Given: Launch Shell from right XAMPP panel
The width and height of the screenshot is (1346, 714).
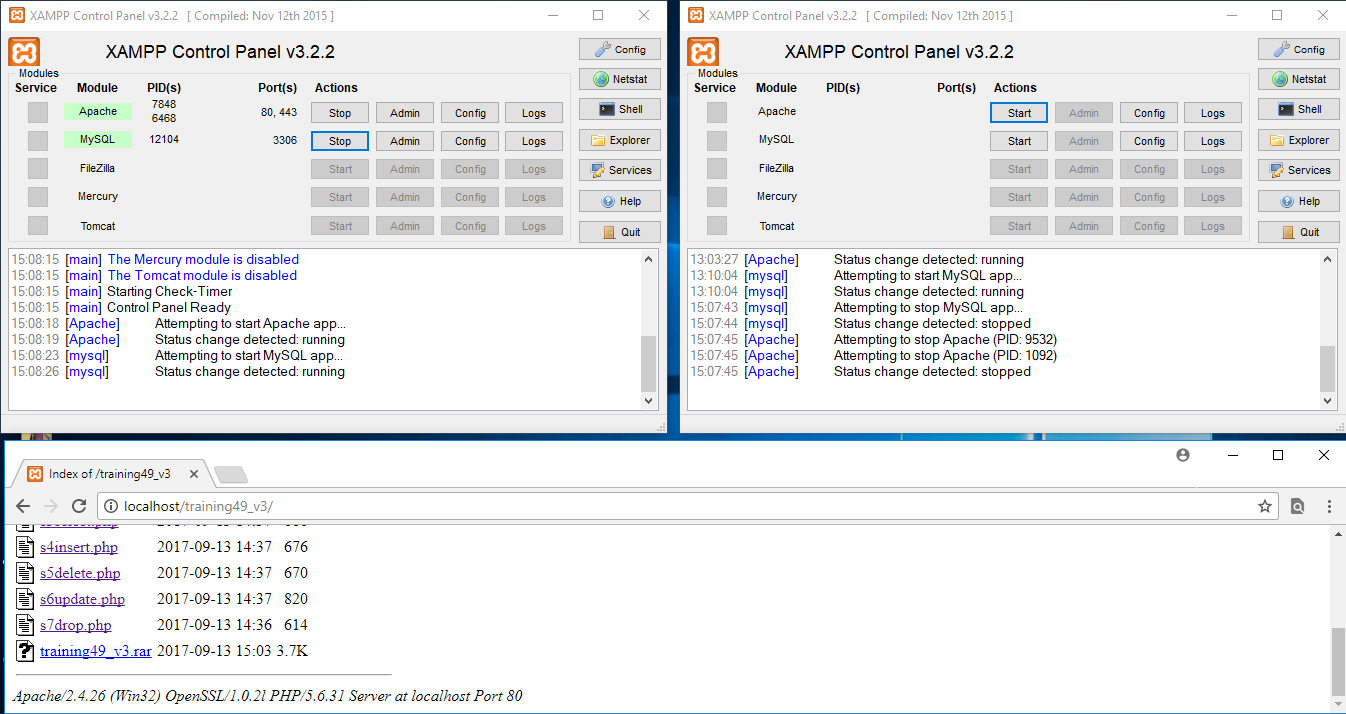Looking at the screenshot, I should pyautogui.click(x=1298, y=110).
